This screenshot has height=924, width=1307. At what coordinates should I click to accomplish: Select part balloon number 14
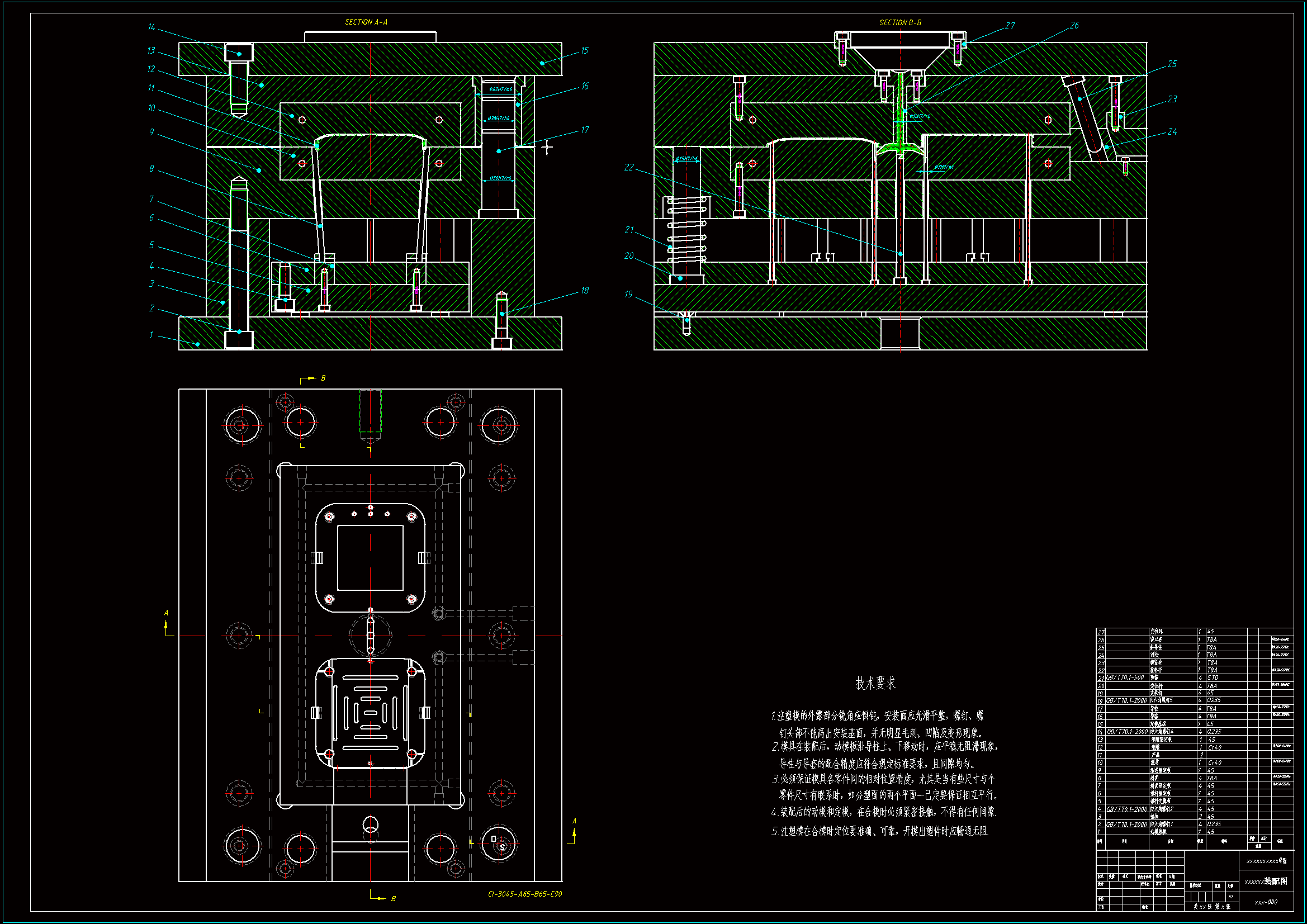pyautogui.click(x=151, y=27)
